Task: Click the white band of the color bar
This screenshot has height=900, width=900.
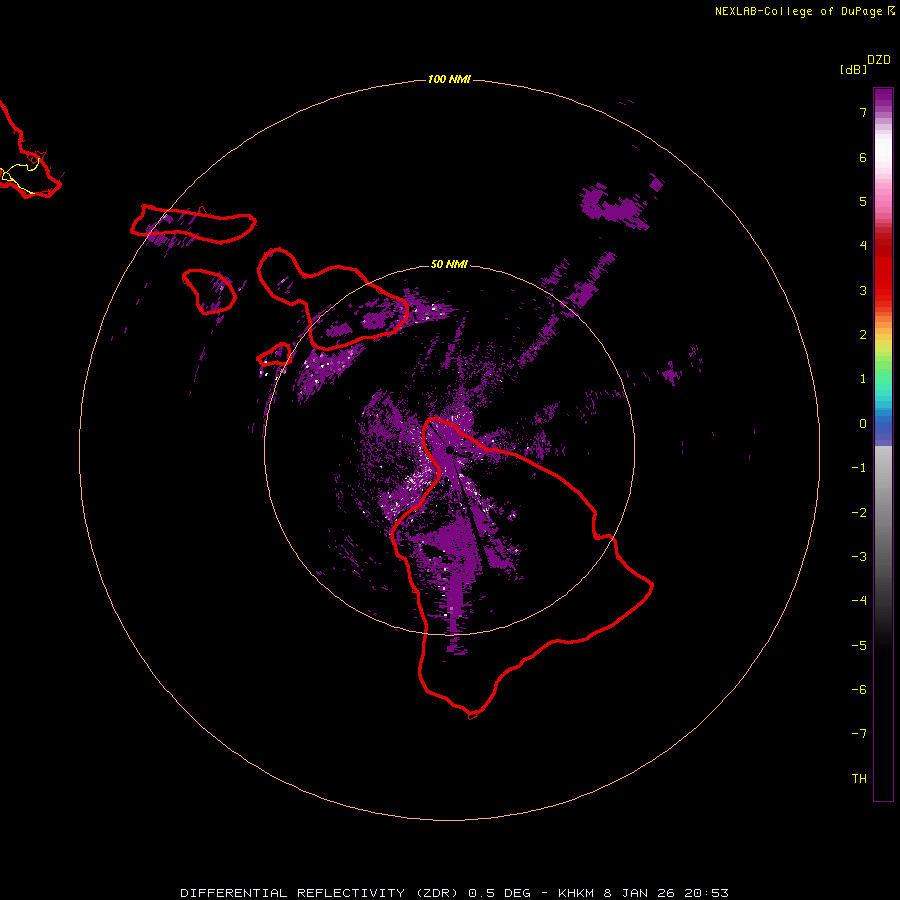Action: 883,150
